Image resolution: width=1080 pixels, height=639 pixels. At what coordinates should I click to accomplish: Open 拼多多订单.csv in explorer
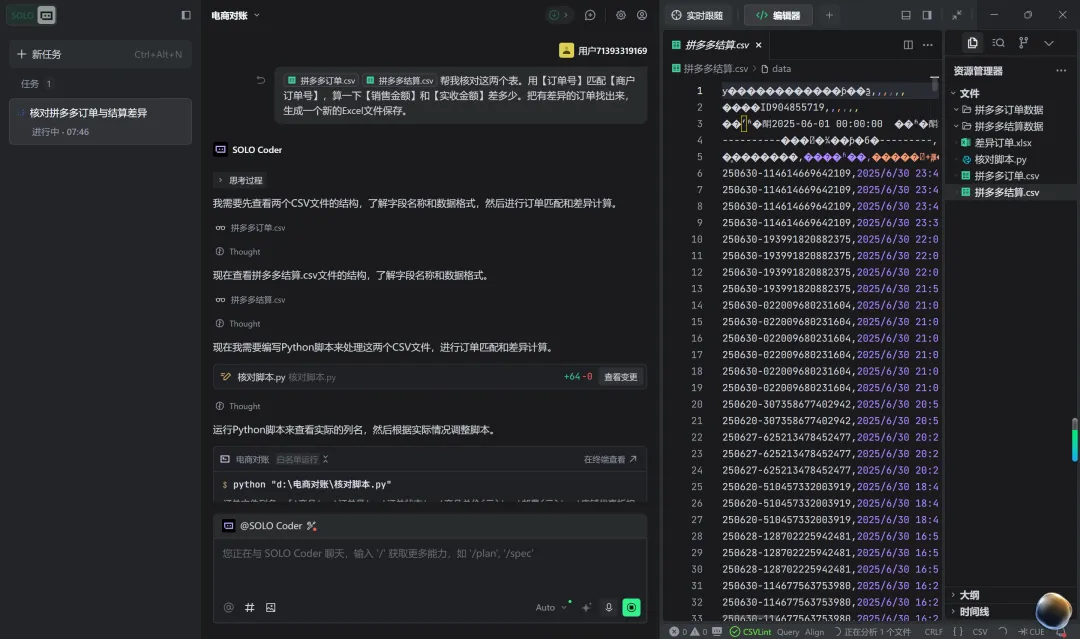tap(1010, 176)
